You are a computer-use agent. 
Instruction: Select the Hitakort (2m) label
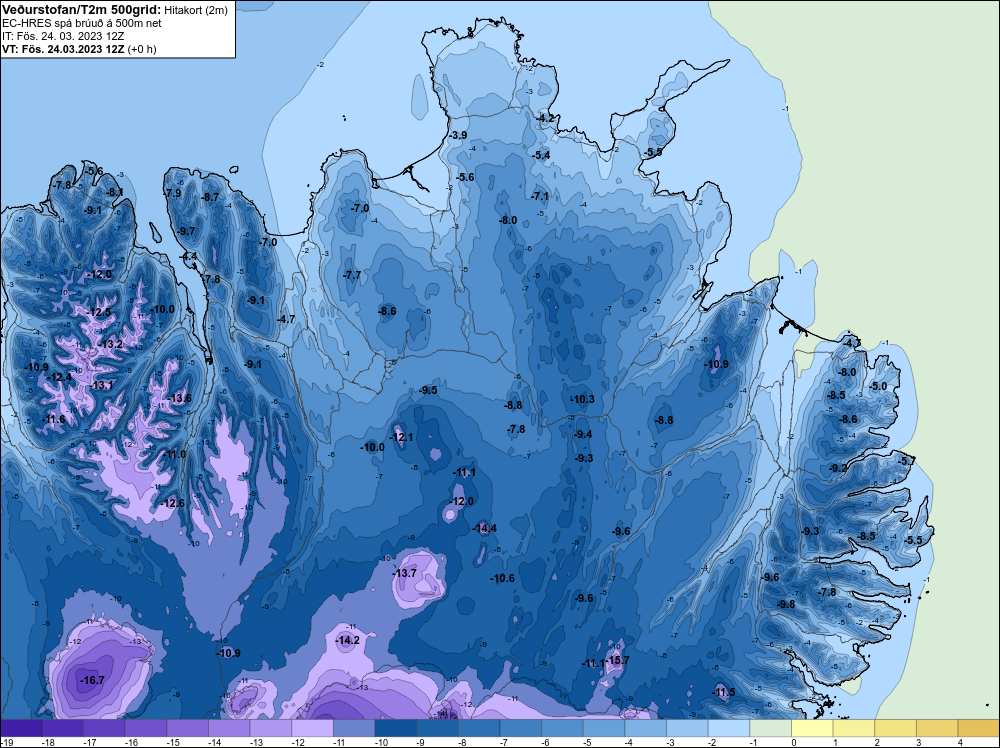(194, 10)
